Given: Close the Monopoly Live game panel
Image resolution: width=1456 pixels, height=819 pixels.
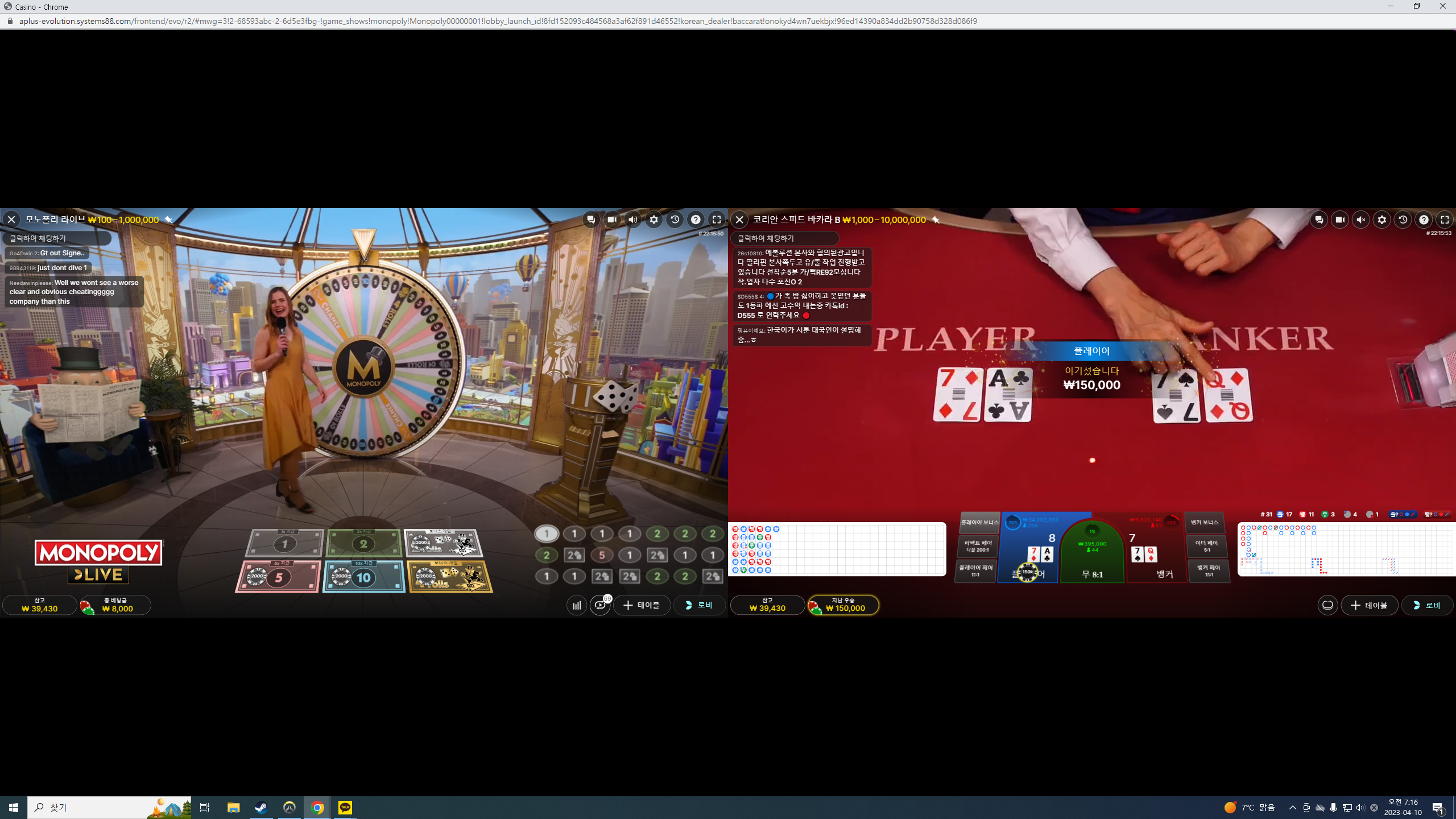Looking at the screenshot, I should click(x=11, y=220).
